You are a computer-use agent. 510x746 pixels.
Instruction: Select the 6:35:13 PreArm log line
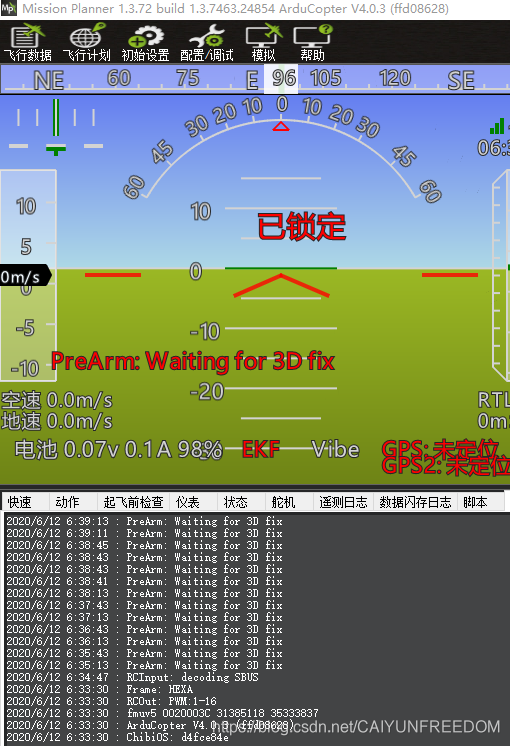pos(144,665)
